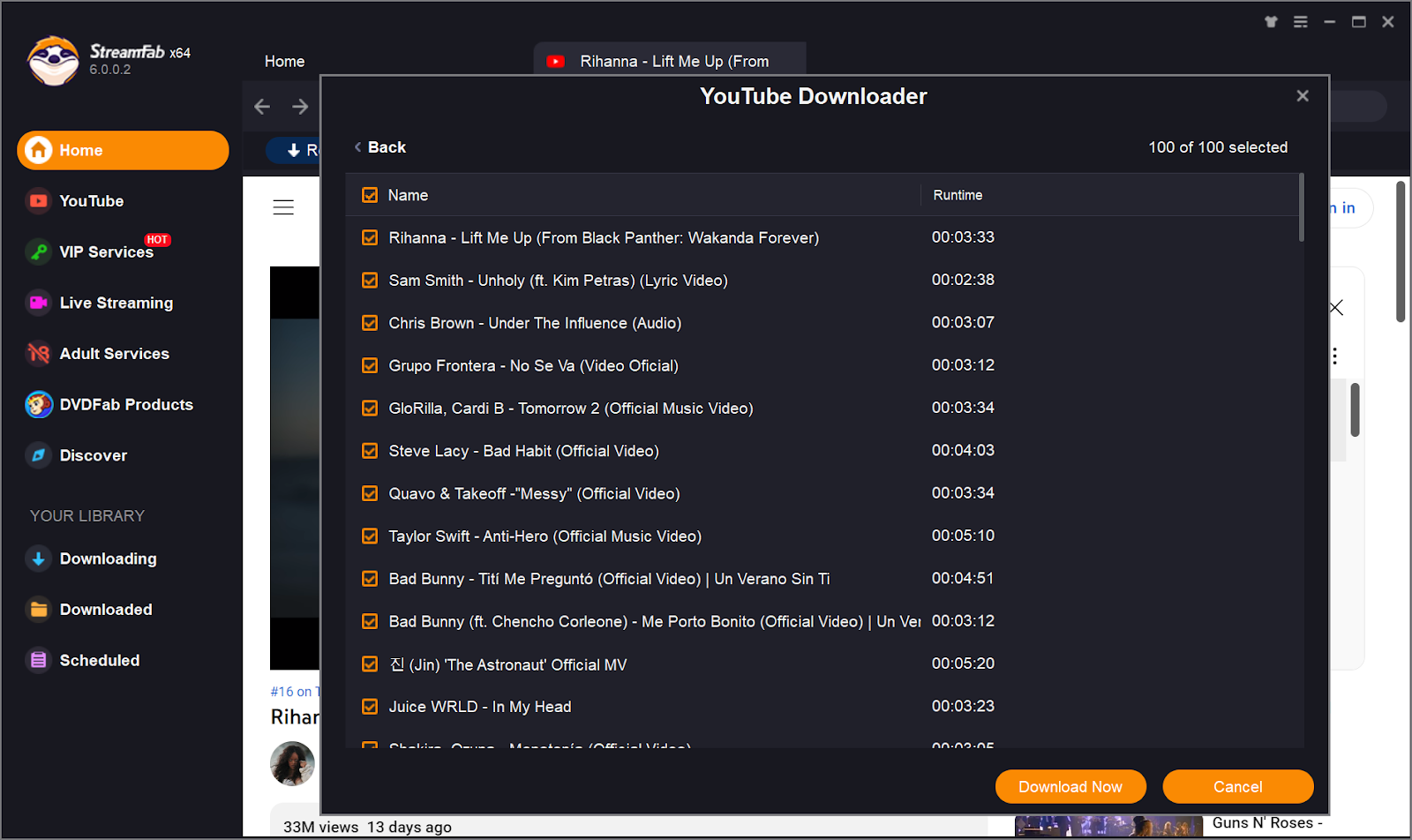Click the main page vertical scrollbar
Image resolution: width=1412 pixels, height=840 pixels.
pyautogui.click(x=1401, y=251)
